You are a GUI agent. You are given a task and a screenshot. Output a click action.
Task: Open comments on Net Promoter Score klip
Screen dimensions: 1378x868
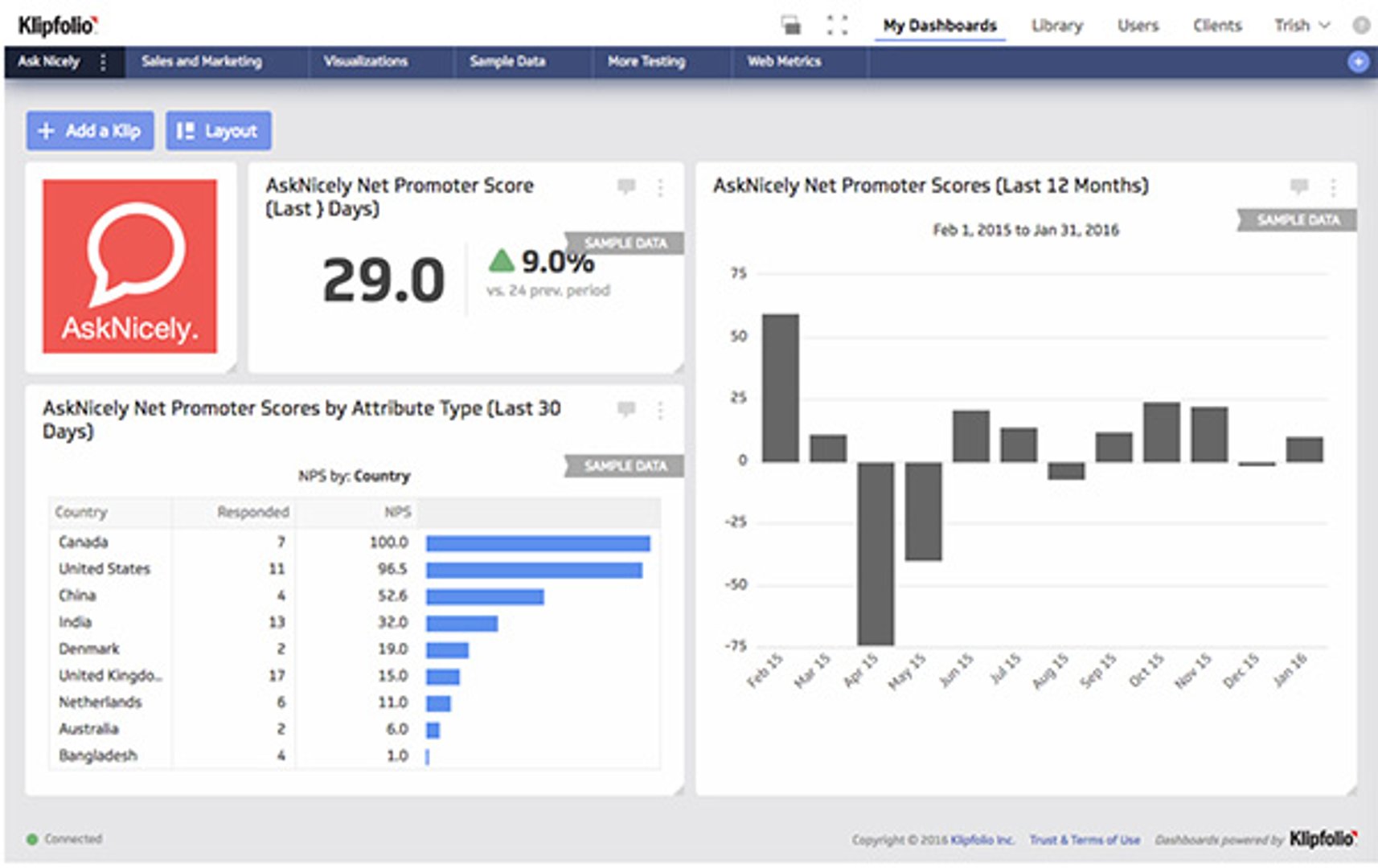(x=626, y=186)
